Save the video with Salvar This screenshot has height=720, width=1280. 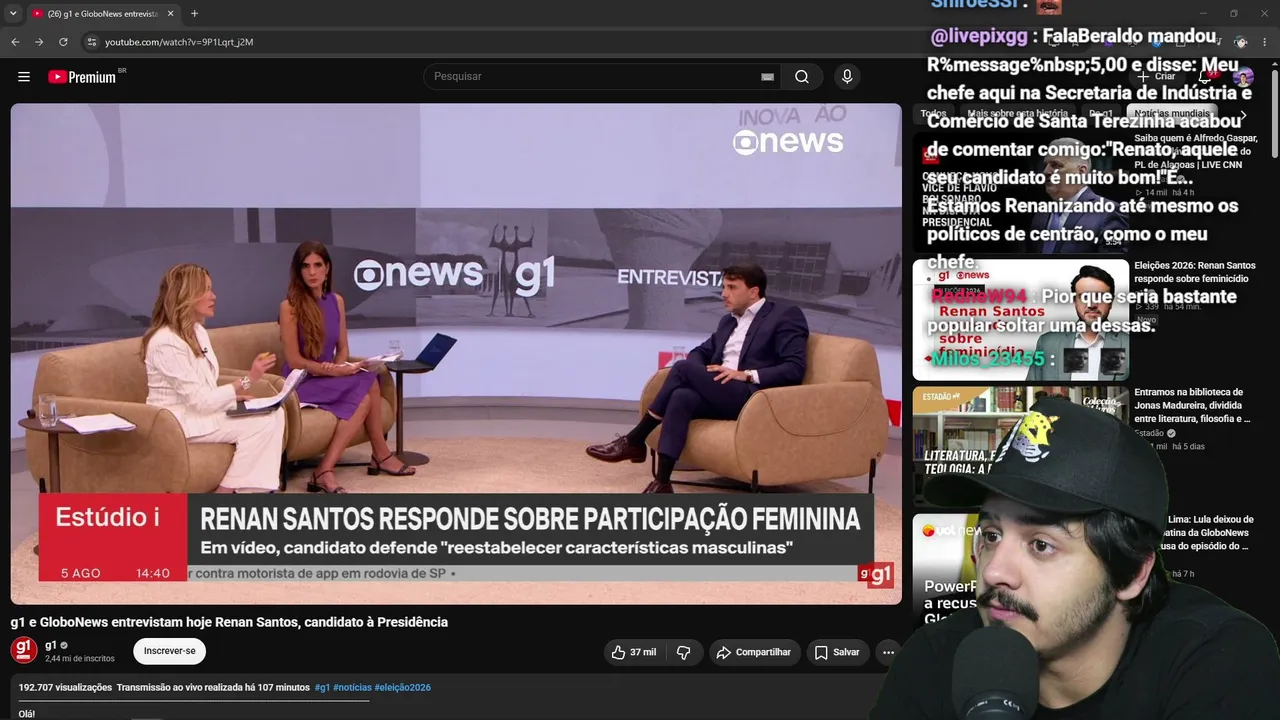point(837,652)
